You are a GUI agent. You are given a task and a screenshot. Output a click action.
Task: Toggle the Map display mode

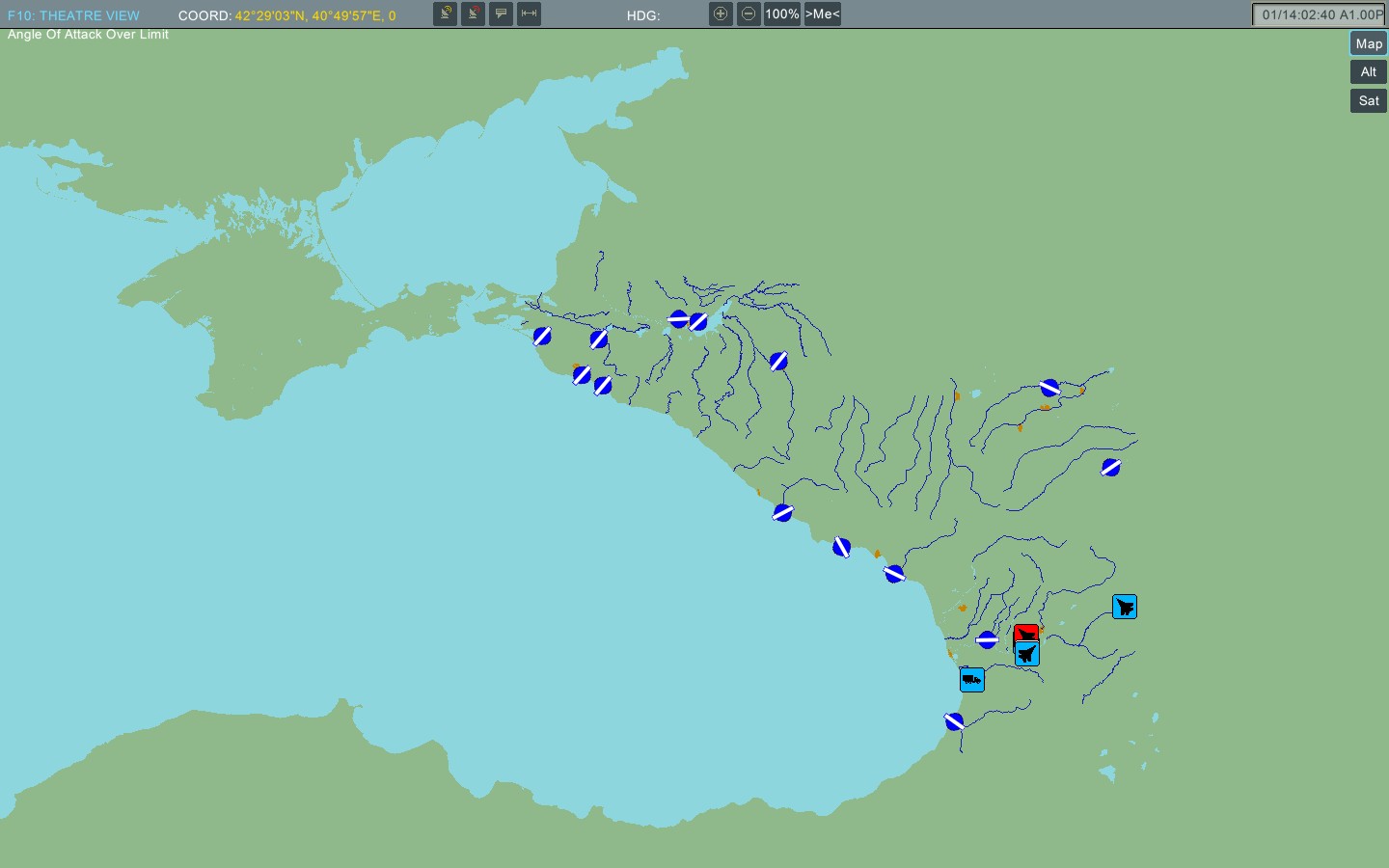(x=1368, y=43)
